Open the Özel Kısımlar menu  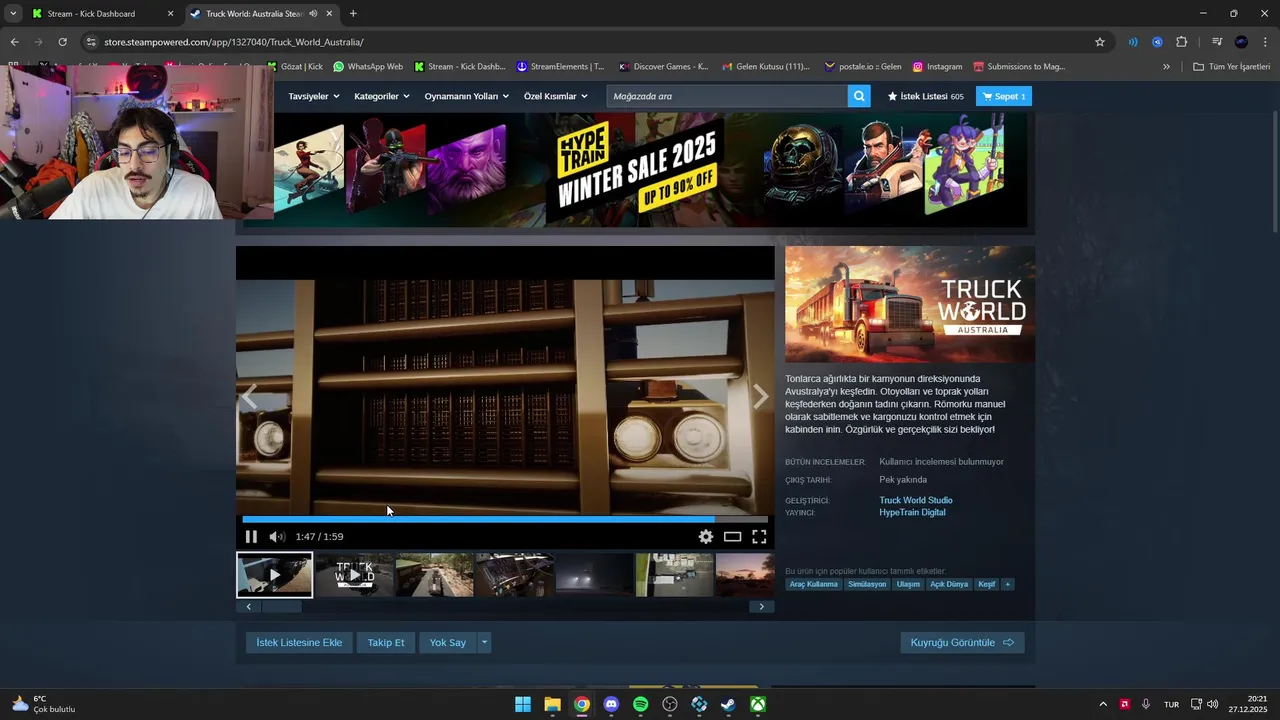tap(556, 96)
